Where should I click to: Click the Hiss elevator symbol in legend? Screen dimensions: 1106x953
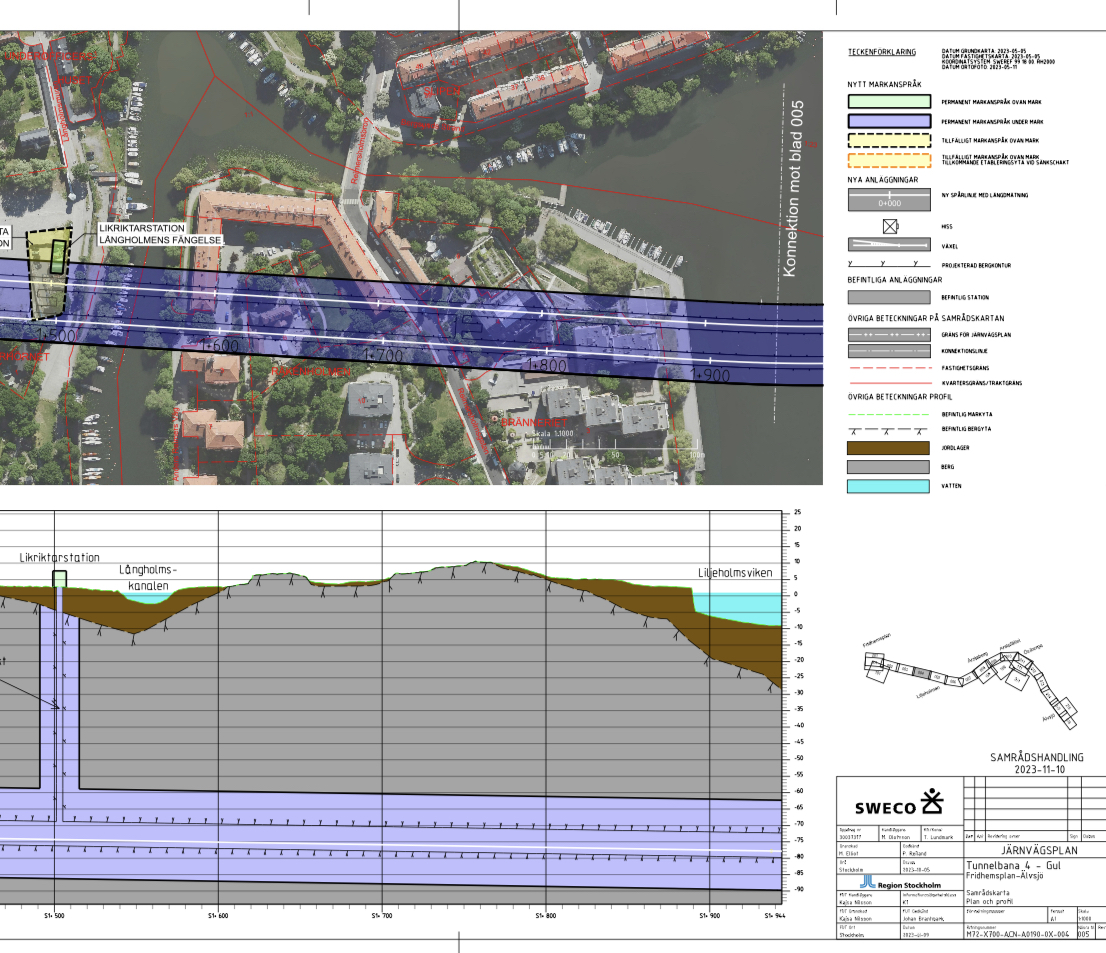(889, 226)
